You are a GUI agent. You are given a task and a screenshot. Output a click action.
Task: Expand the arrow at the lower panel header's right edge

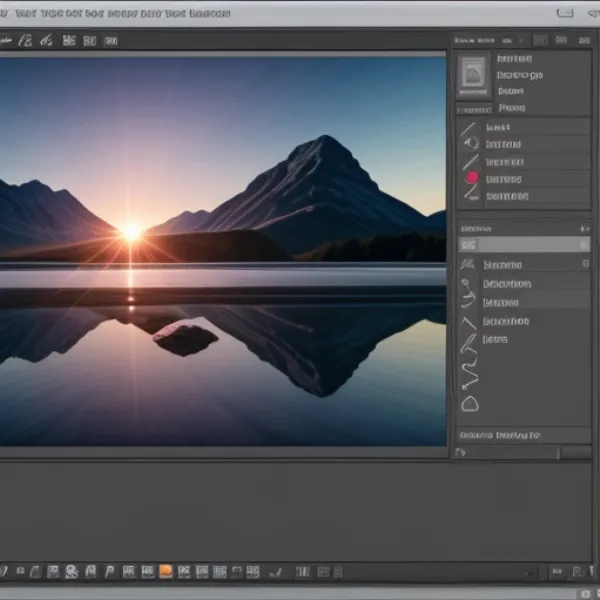pos(584,229)
